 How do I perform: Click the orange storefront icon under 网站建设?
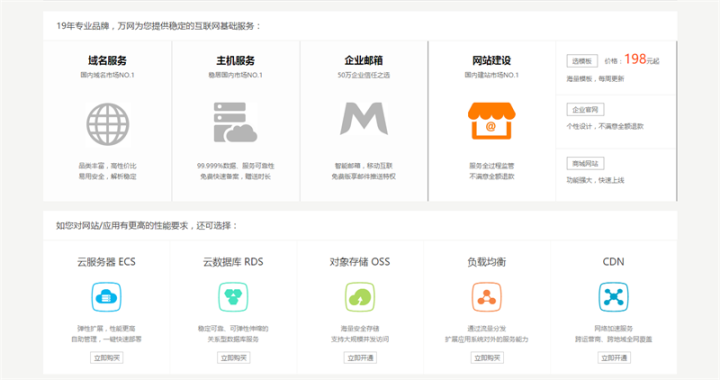[491, 121]
